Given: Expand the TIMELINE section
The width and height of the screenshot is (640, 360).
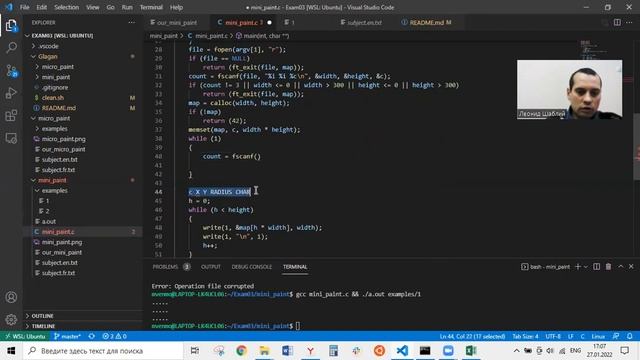Looking at the screenshot, I should 82,326.
